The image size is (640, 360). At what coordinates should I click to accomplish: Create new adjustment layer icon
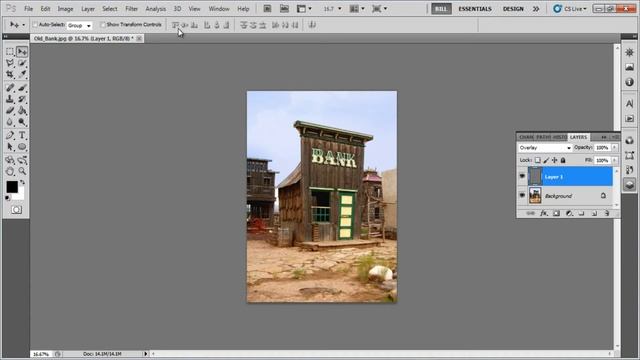pyautogui.click(x=569, y=213)
